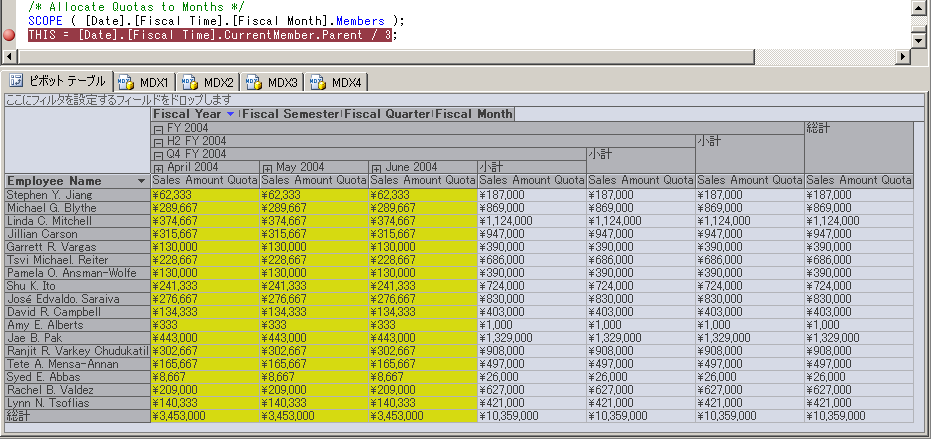Click the ピボット テーブル tab icon
931x439 pixels.
(16, 81)
